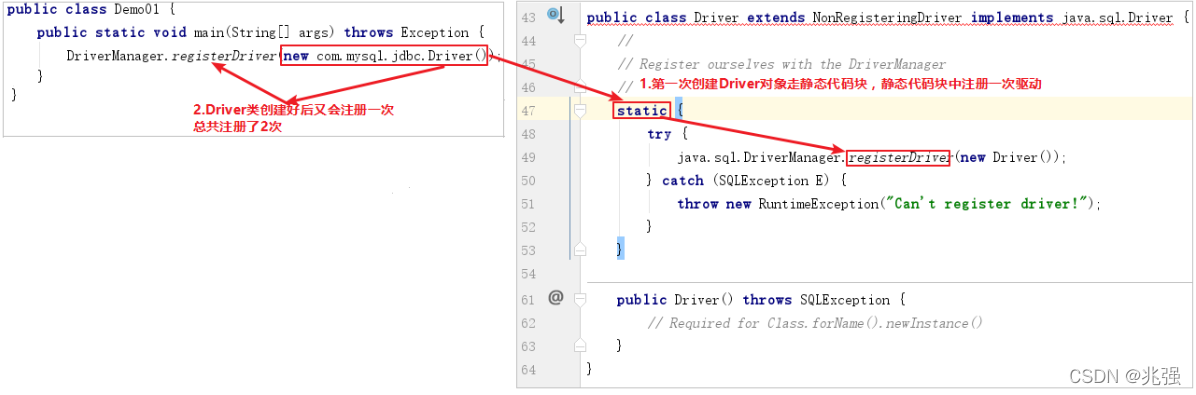Click 'throws Exception' in Demo01 main signature
The height and width of the screenshot is (395, 1196).
click(408, 33)
